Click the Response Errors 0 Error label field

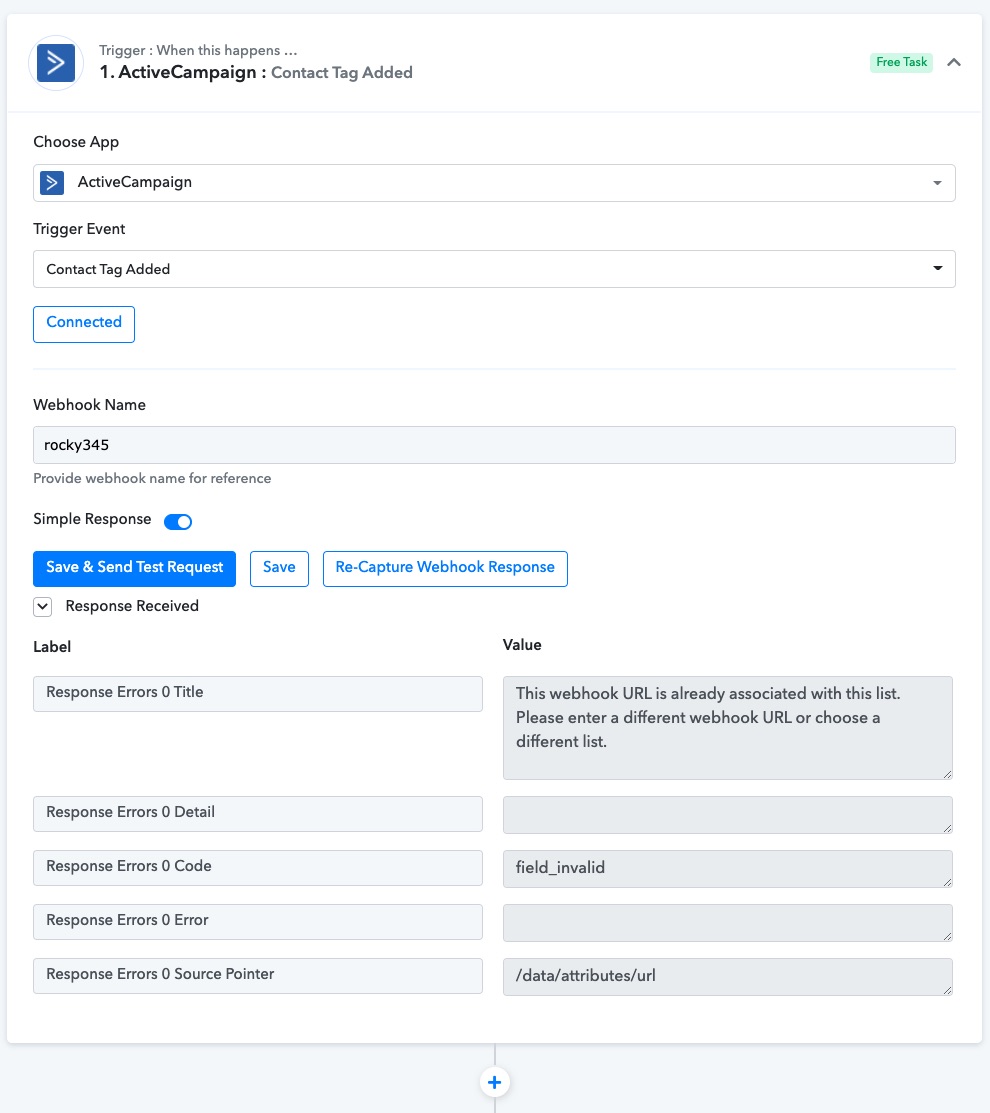(258, 921)
